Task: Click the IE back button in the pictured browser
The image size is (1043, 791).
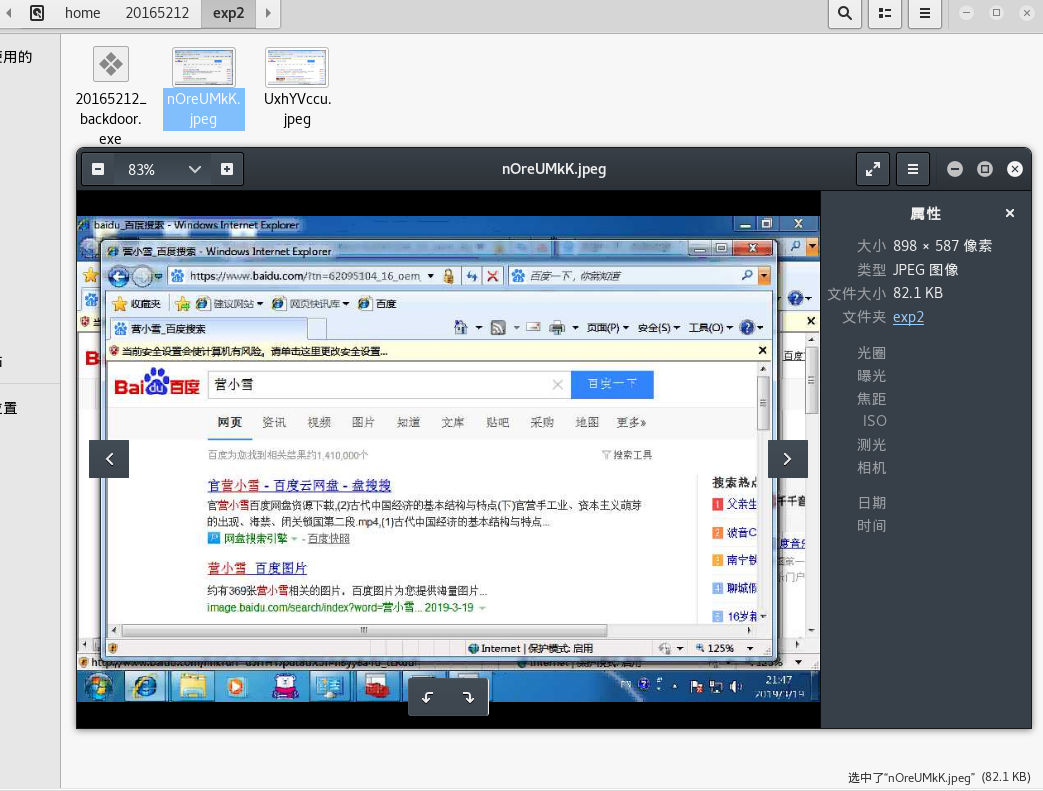Action: coord(118,276)
